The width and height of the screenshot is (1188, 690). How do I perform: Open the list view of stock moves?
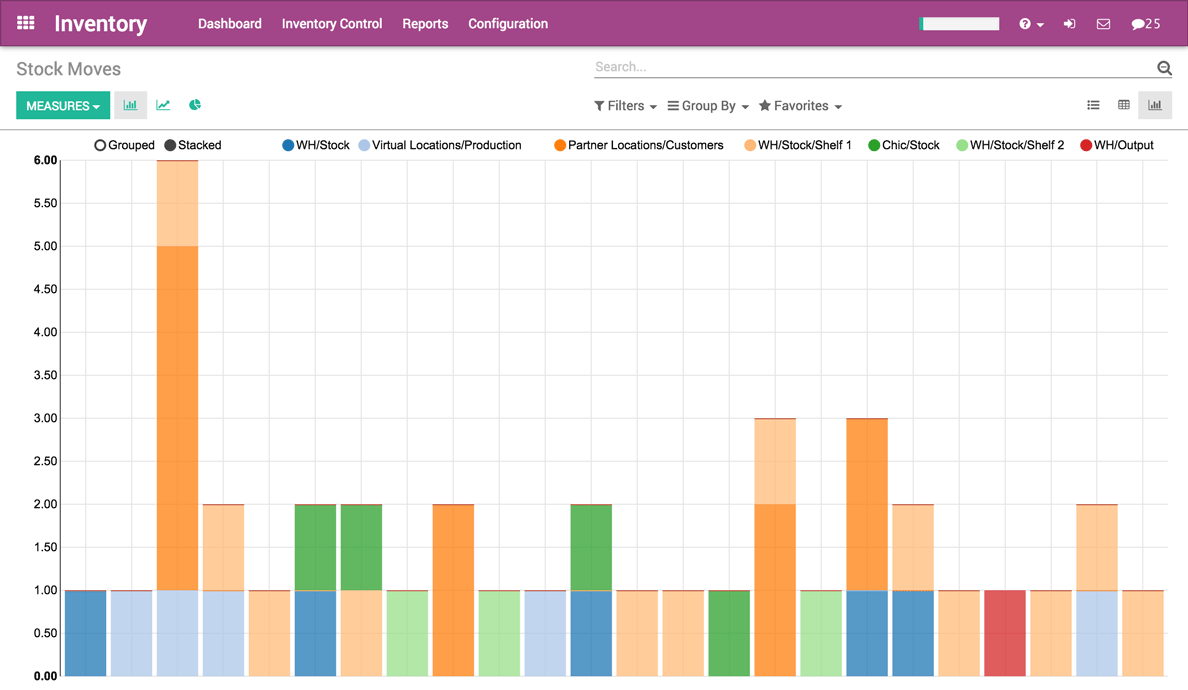tap(1093, 103)
